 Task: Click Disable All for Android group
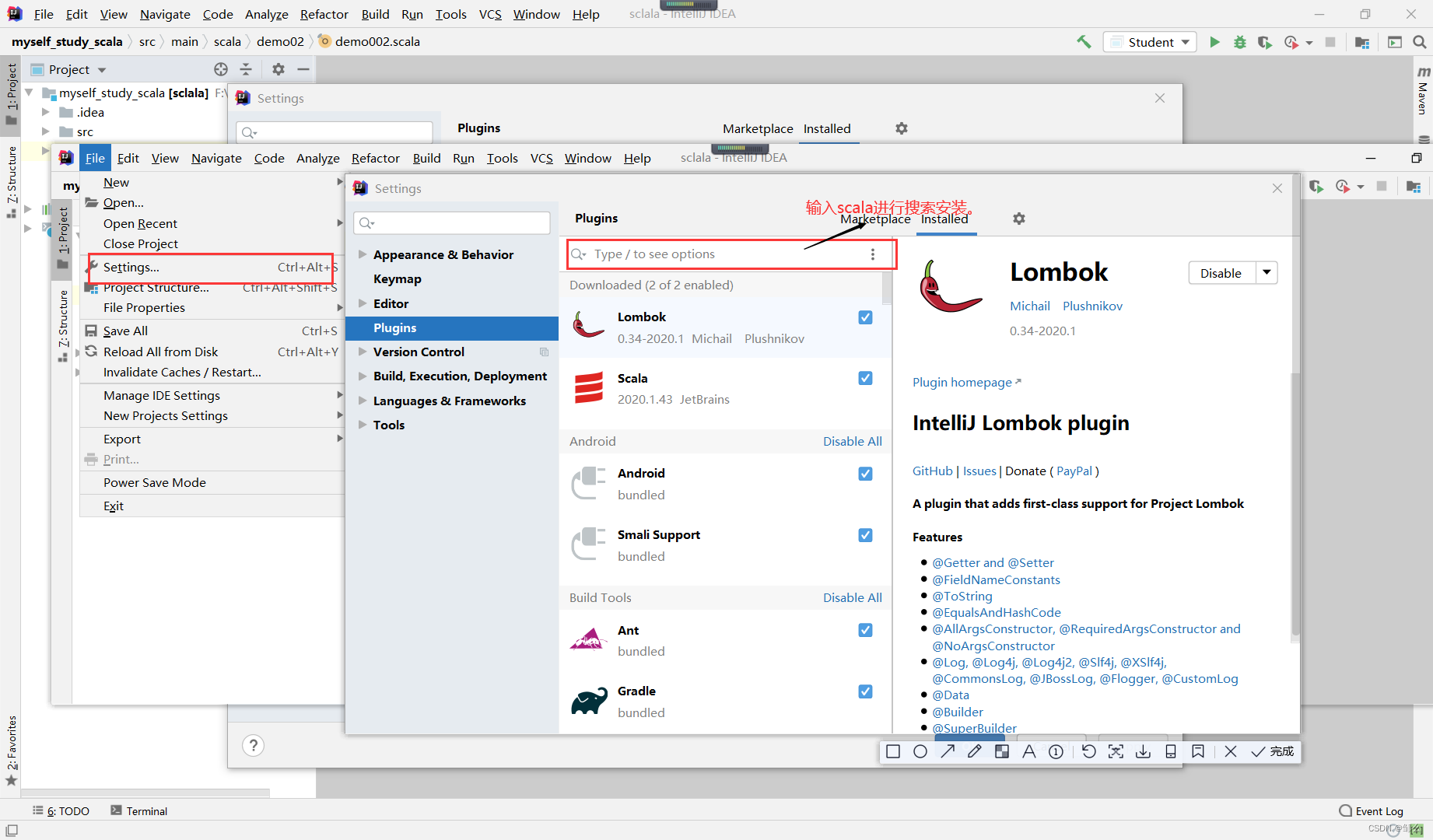point(853,441)
